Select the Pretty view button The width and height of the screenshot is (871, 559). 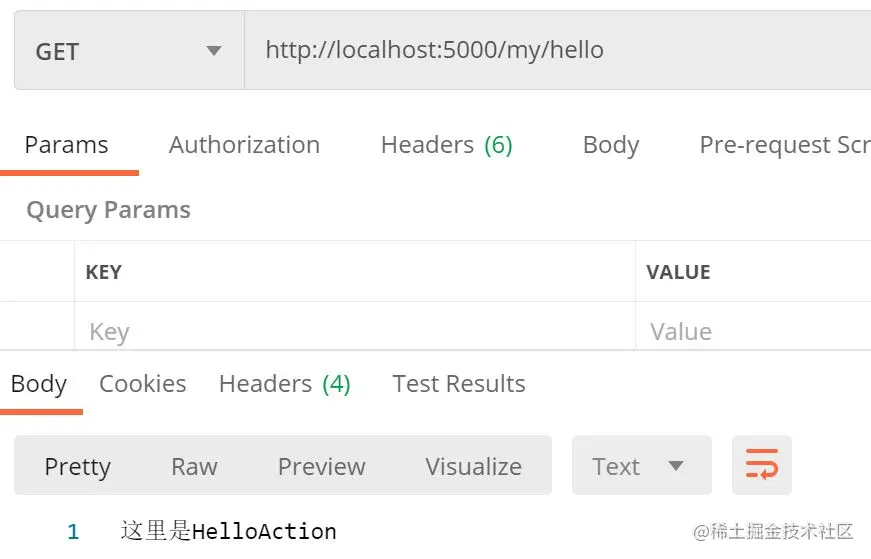point(77,466)
